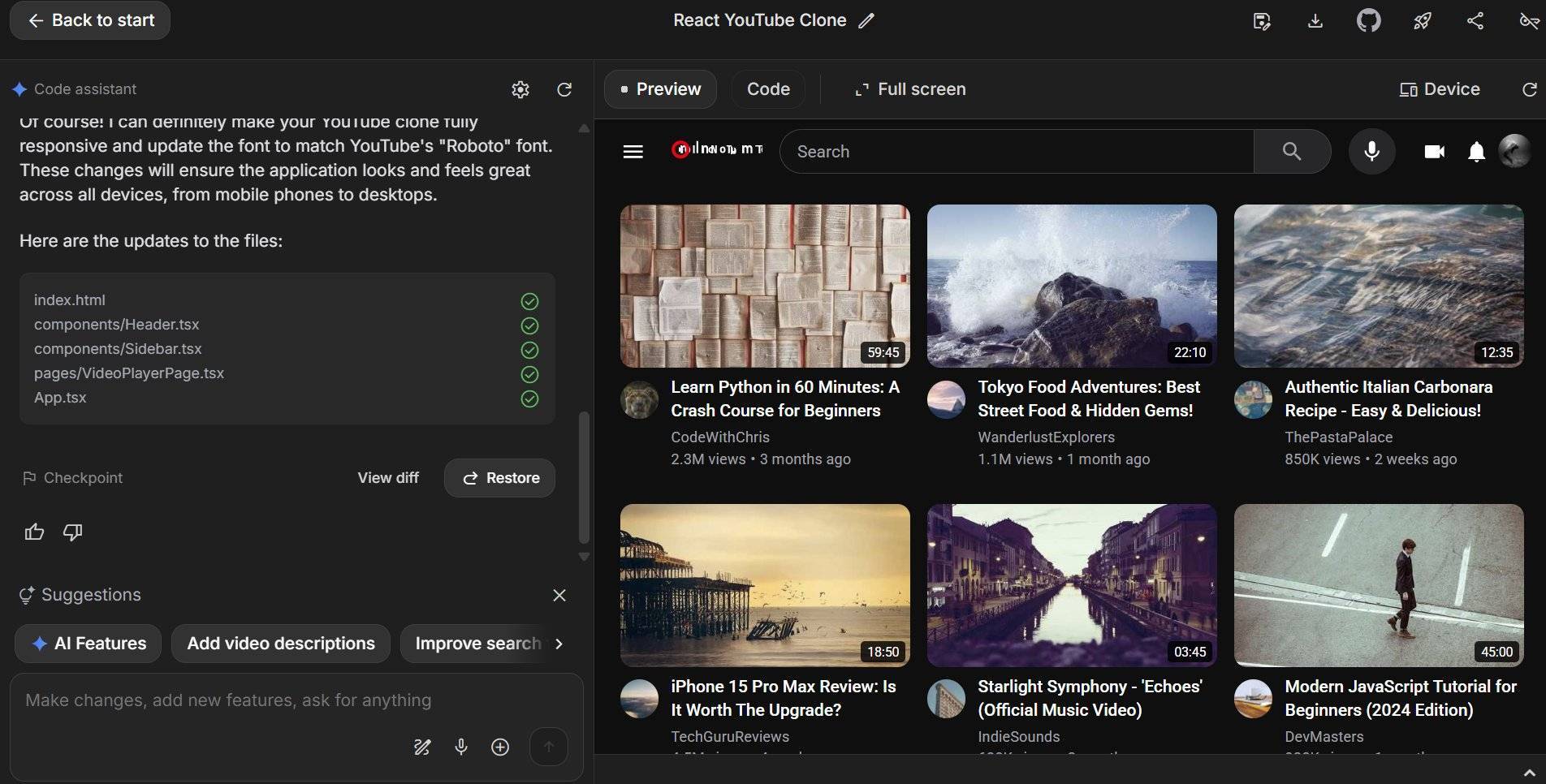Toggle the Share icon in top toolbar
This screenshot has width=1546, height=784.
click(1475, 20)
